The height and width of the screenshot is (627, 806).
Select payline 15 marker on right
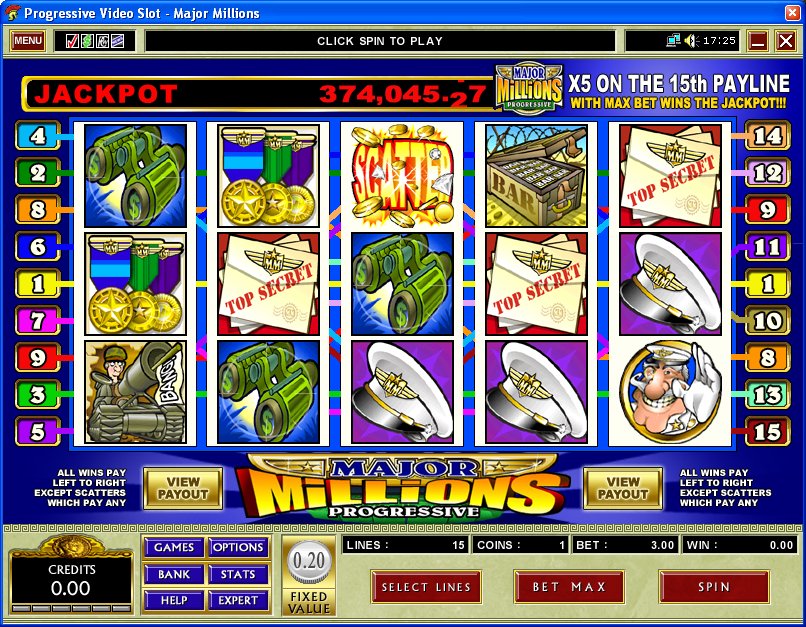point(767,432)
